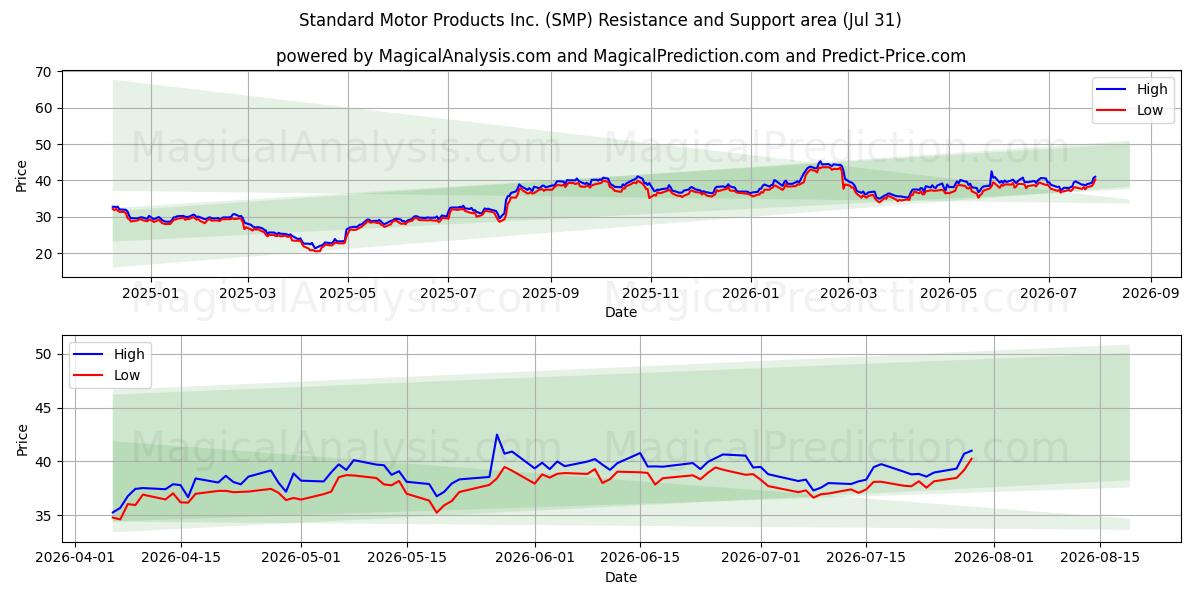Click the '2026-08-15' tick label in the bottom chart
The image size is (1200, 600).
pyautogui.click(x=1100, y=559)
